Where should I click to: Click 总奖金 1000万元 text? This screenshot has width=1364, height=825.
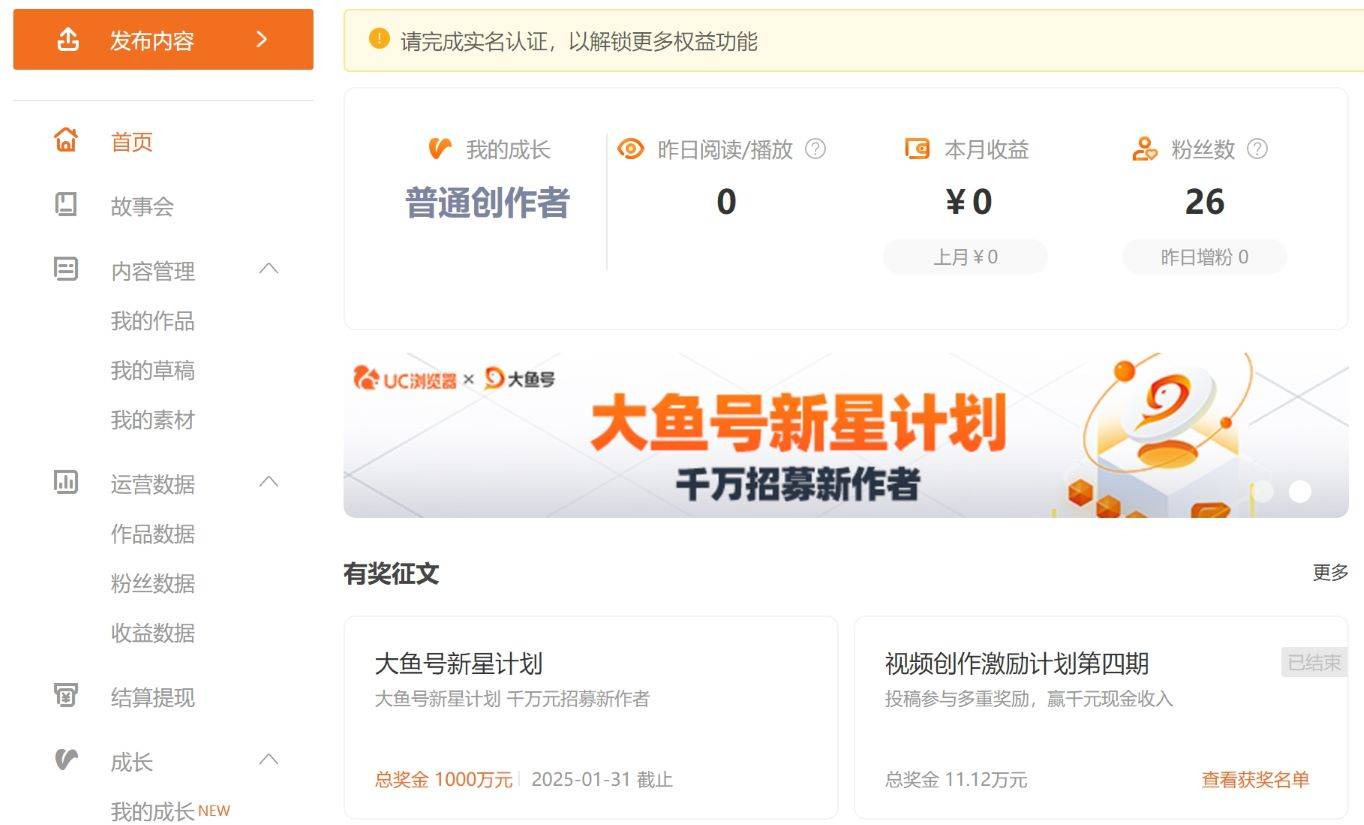tap(443, 779)
